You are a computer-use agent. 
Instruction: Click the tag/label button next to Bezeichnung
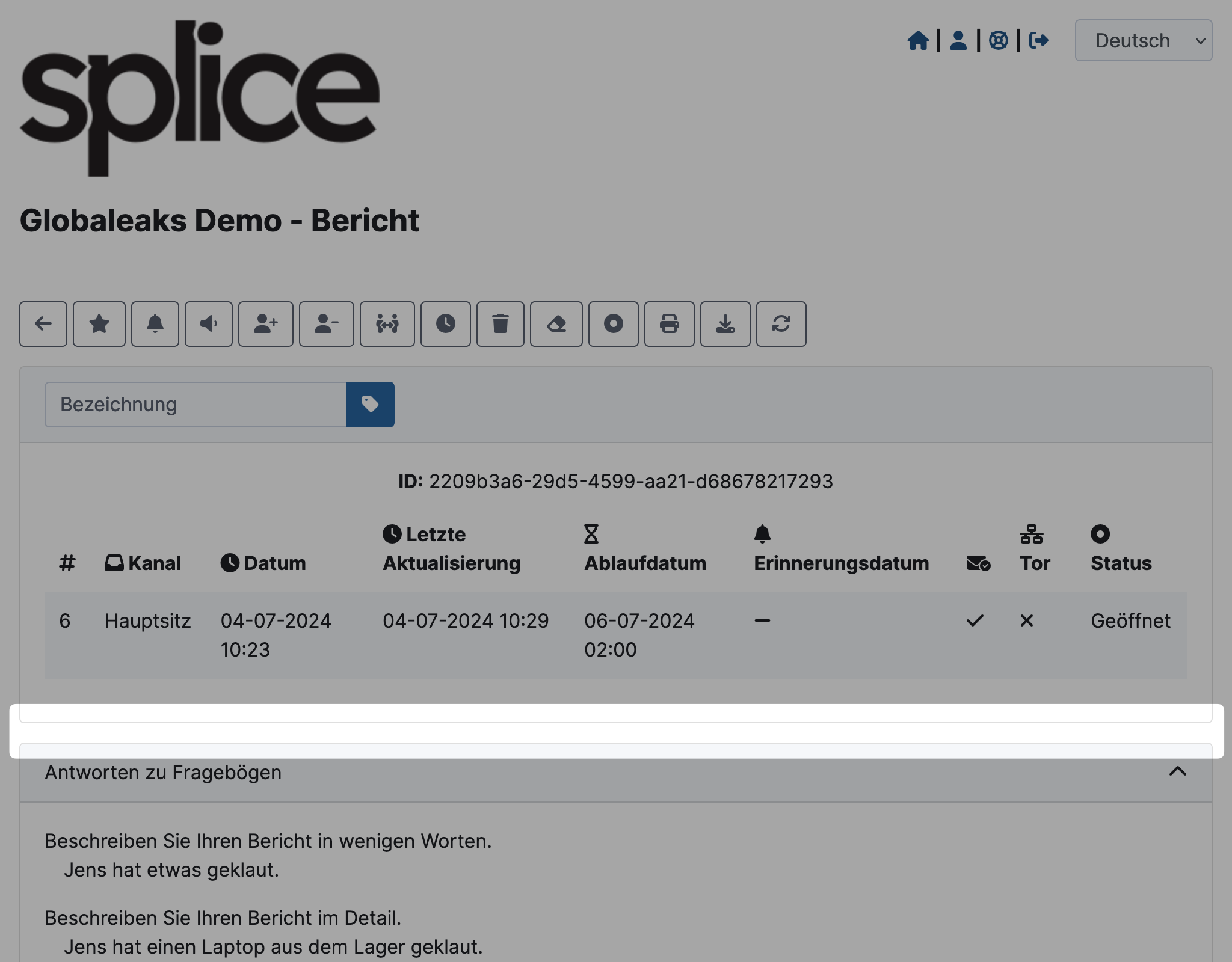click(x=370, y=405)
